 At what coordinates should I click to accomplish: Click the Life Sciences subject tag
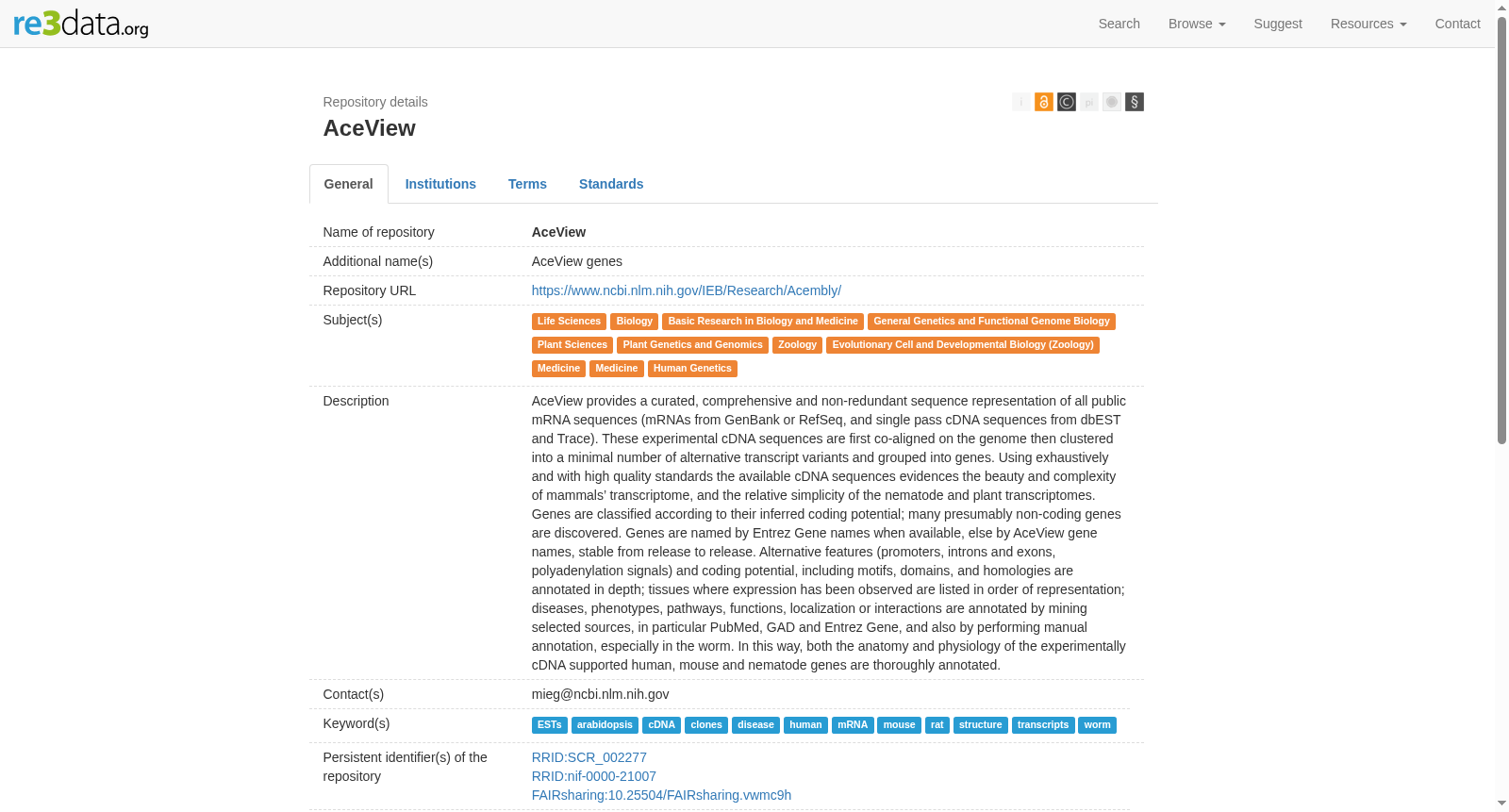[x=569, y=322]
